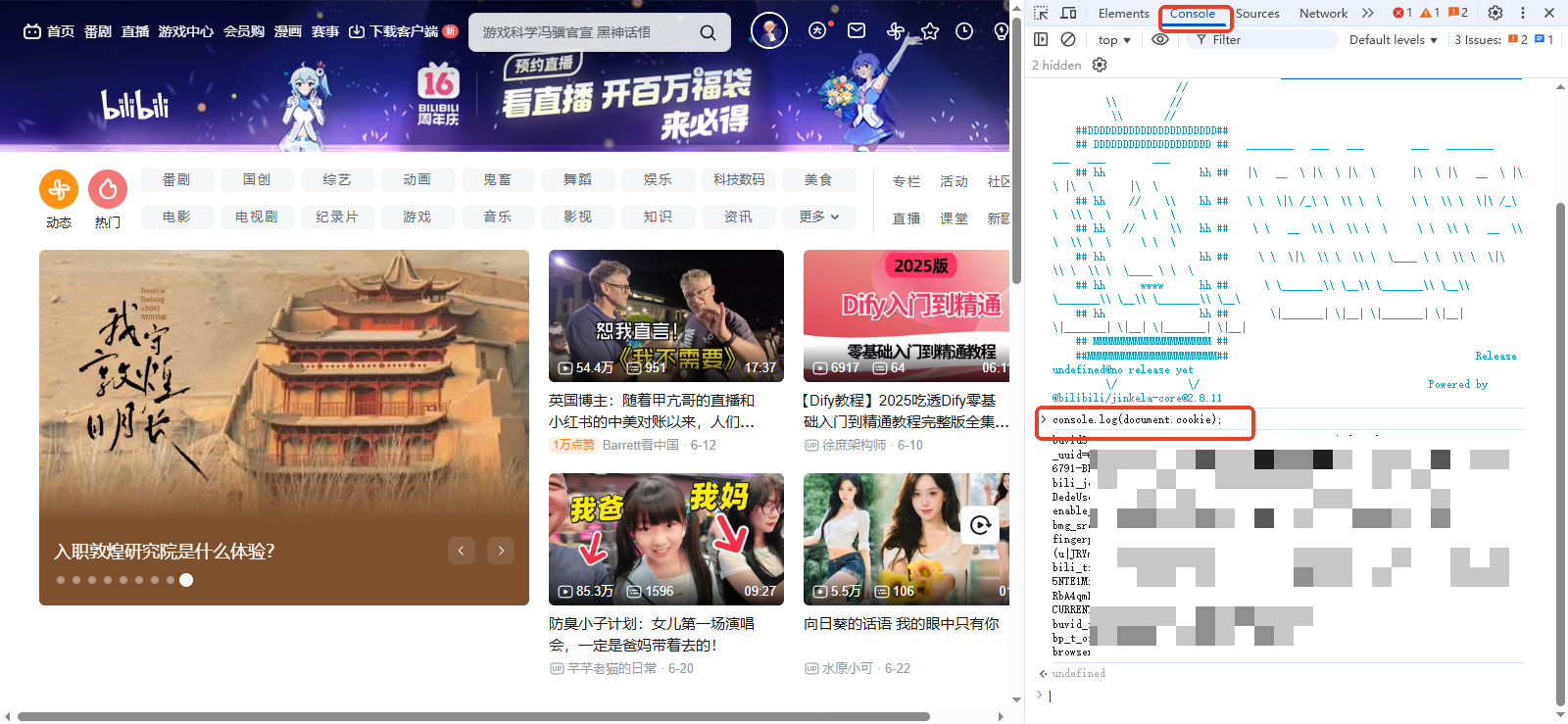Viewport: 1568px width, 724px height.
Task: Open the 会员购 header navigation item
Action: click(x=244, y=31)
